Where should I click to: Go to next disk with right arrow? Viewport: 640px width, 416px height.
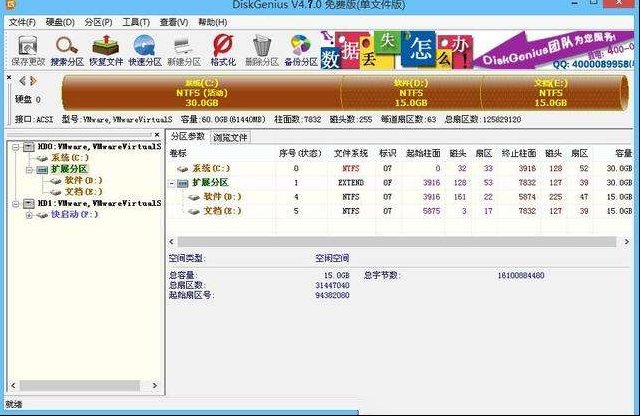[x=33, y=81]
